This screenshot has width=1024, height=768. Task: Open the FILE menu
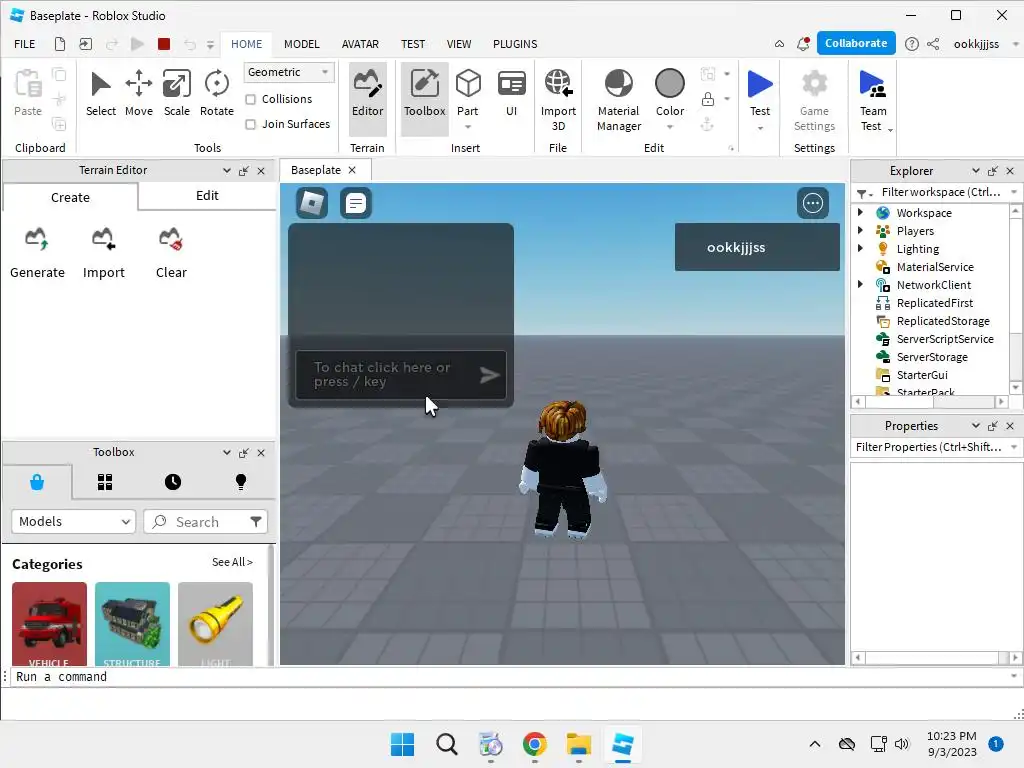[25, 44]
